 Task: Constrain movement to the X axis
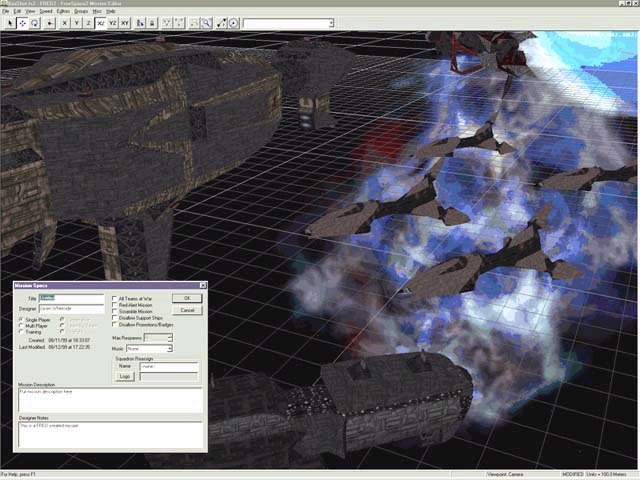(65, 22)
